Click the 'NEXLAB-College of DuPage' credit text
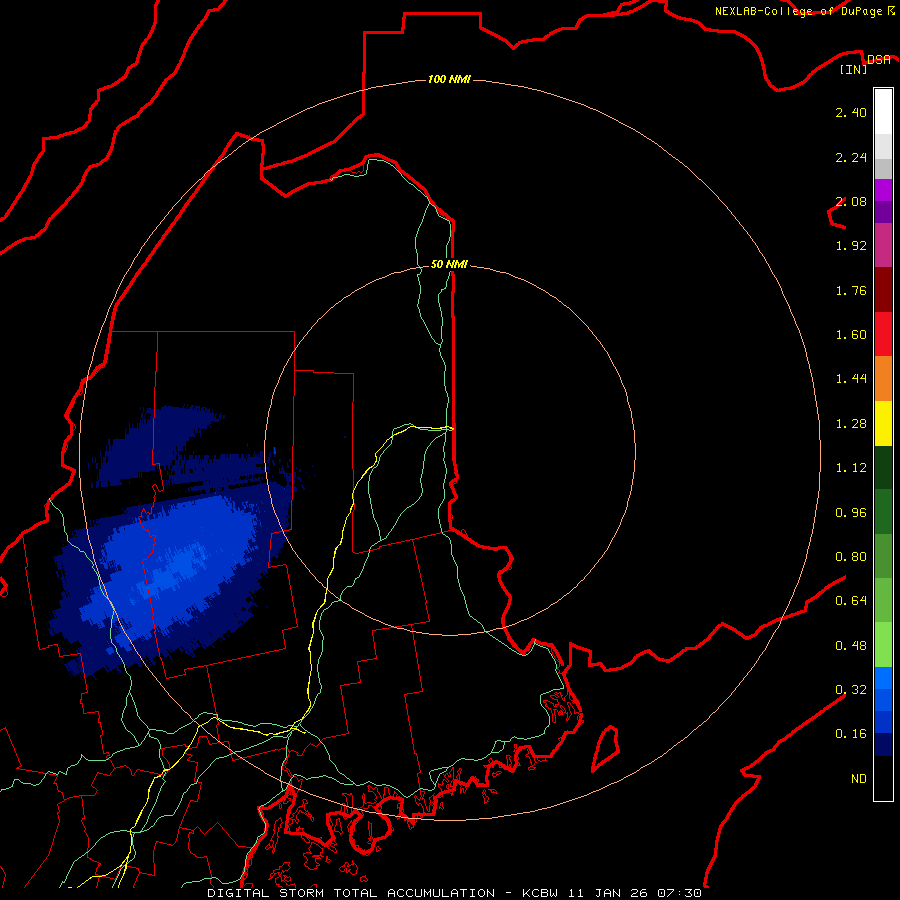The width and height of the screenshot is (900, 900). click(800, 11)
